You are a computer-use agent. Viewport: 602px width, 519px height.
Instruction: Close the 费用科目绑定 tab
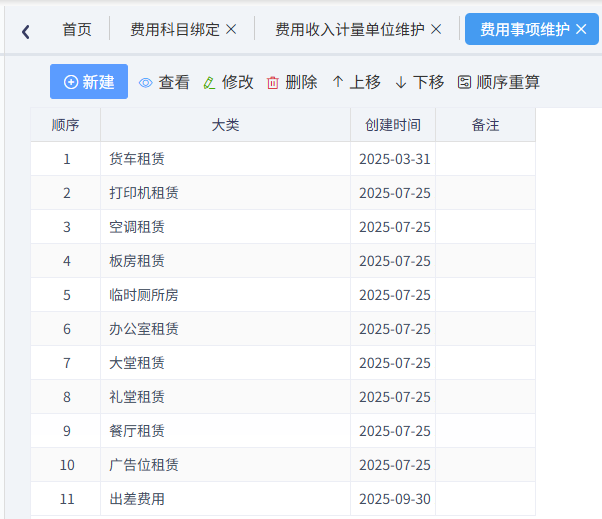[232, 30]
